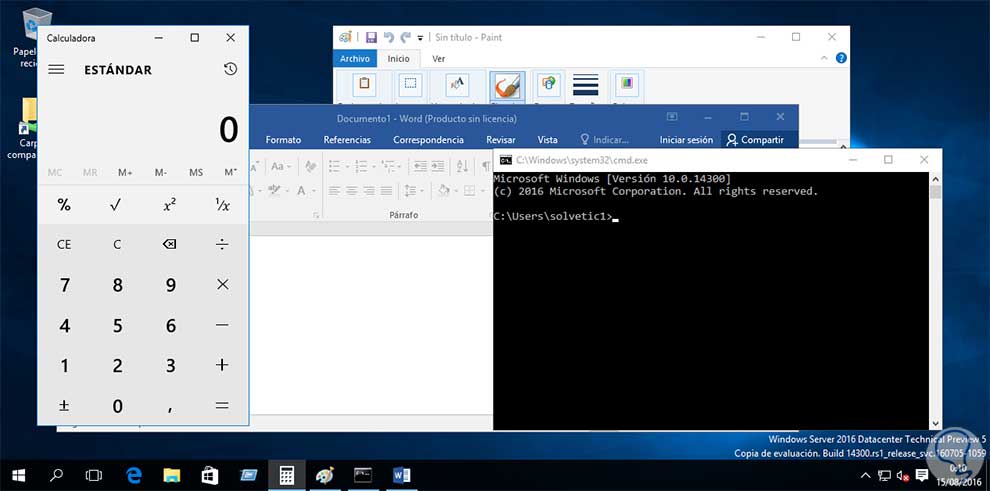
Task: Open the Revisar tab in Word
Action: coord(501,140)
